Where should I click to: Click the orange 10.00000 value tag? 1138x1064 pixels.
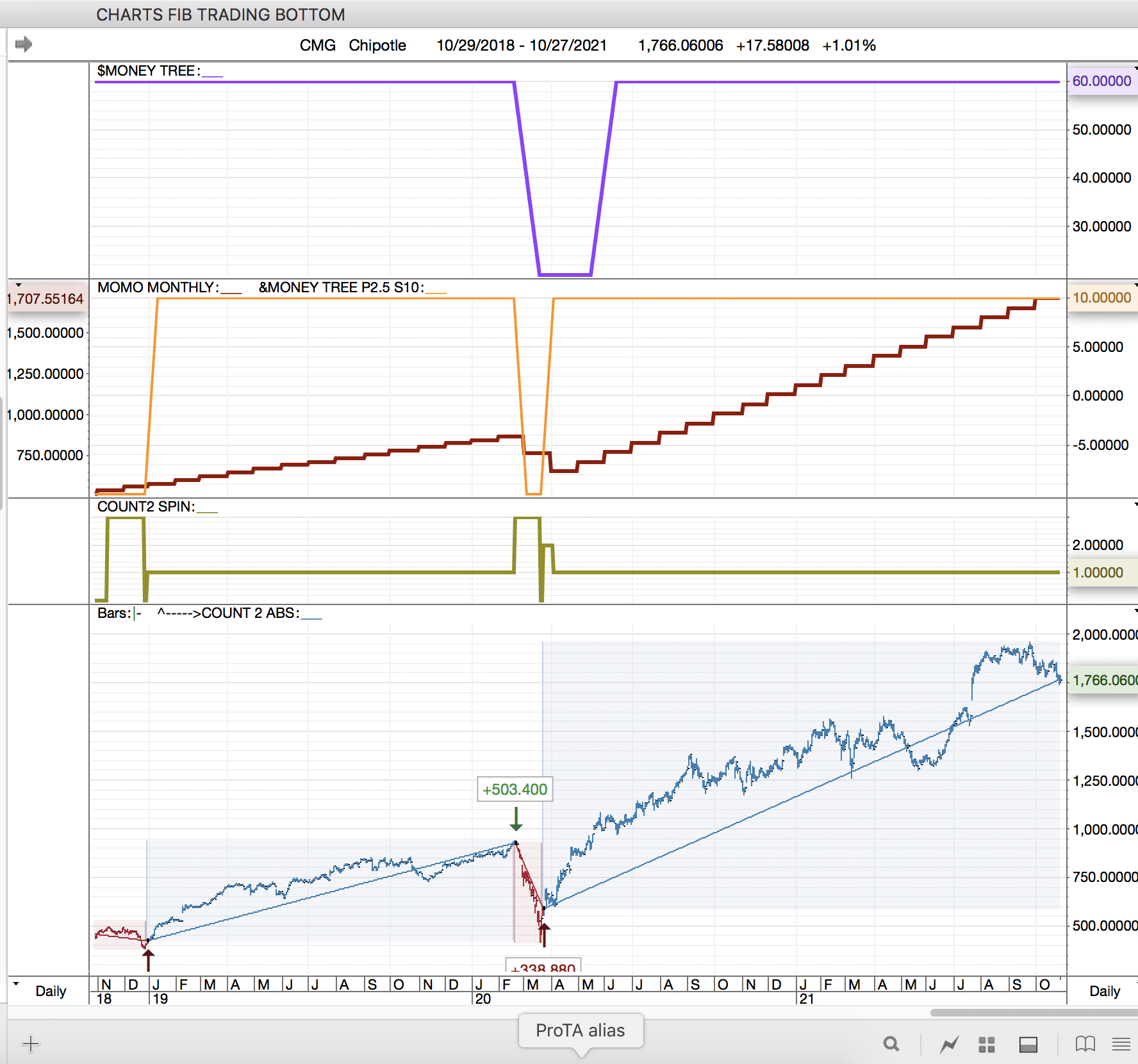point(1102,297)
